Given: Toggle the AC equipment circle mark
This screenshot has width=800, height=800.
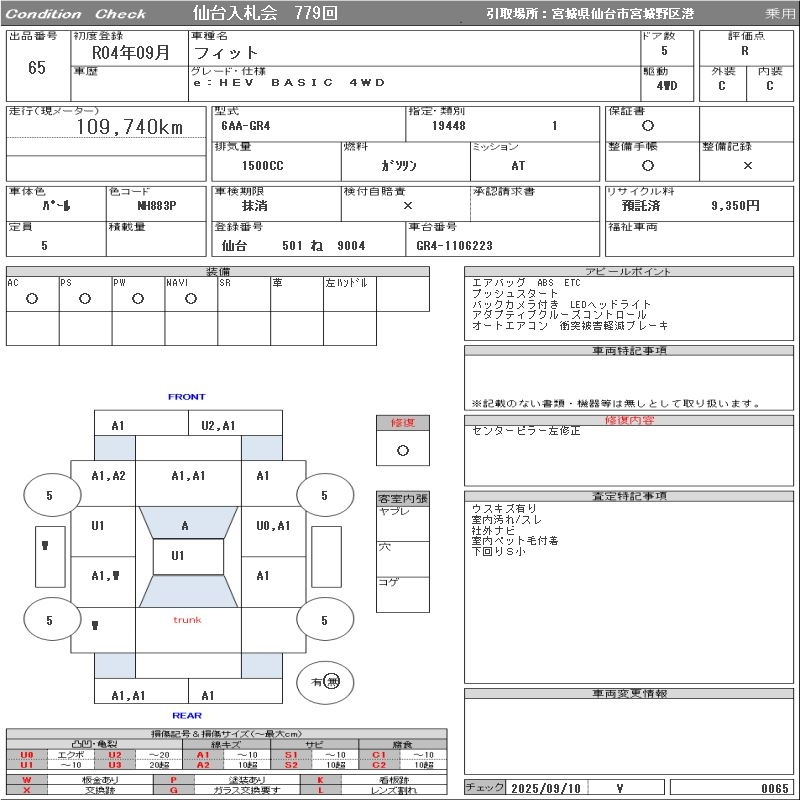Looking at the screenshot, I should [32, 298].
